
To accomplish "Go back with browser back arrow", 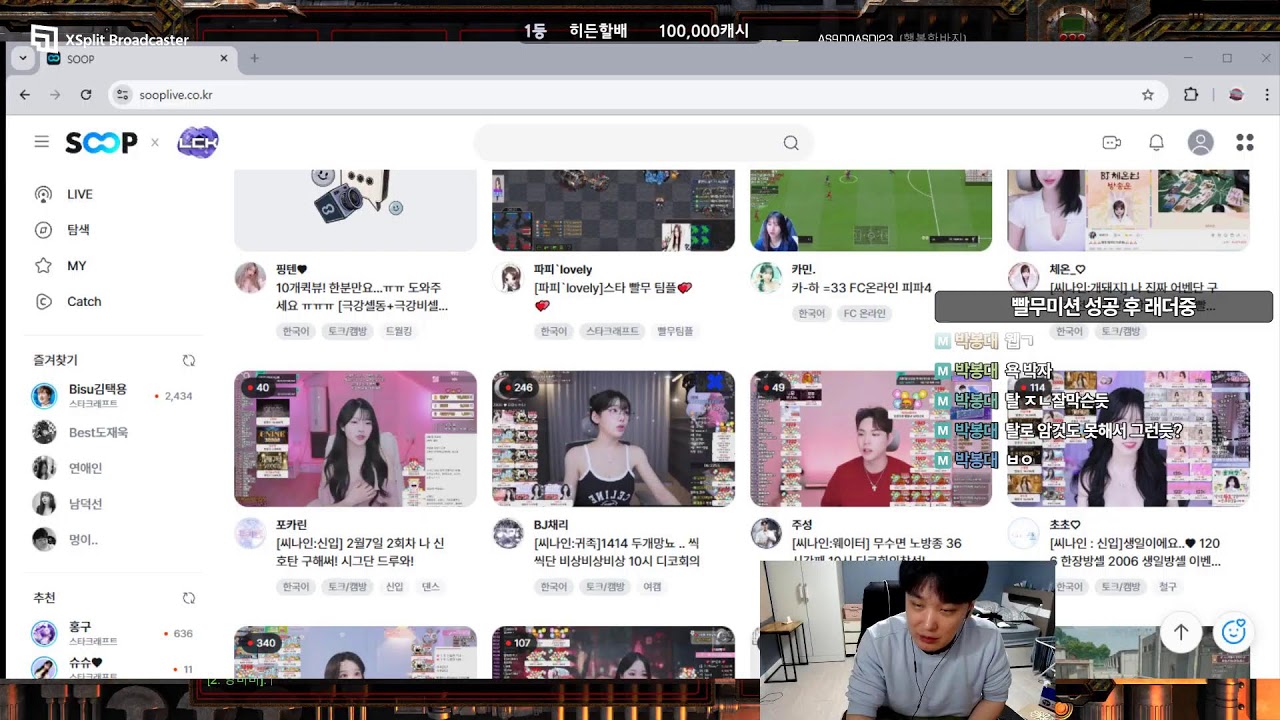I will coord(25,95).
